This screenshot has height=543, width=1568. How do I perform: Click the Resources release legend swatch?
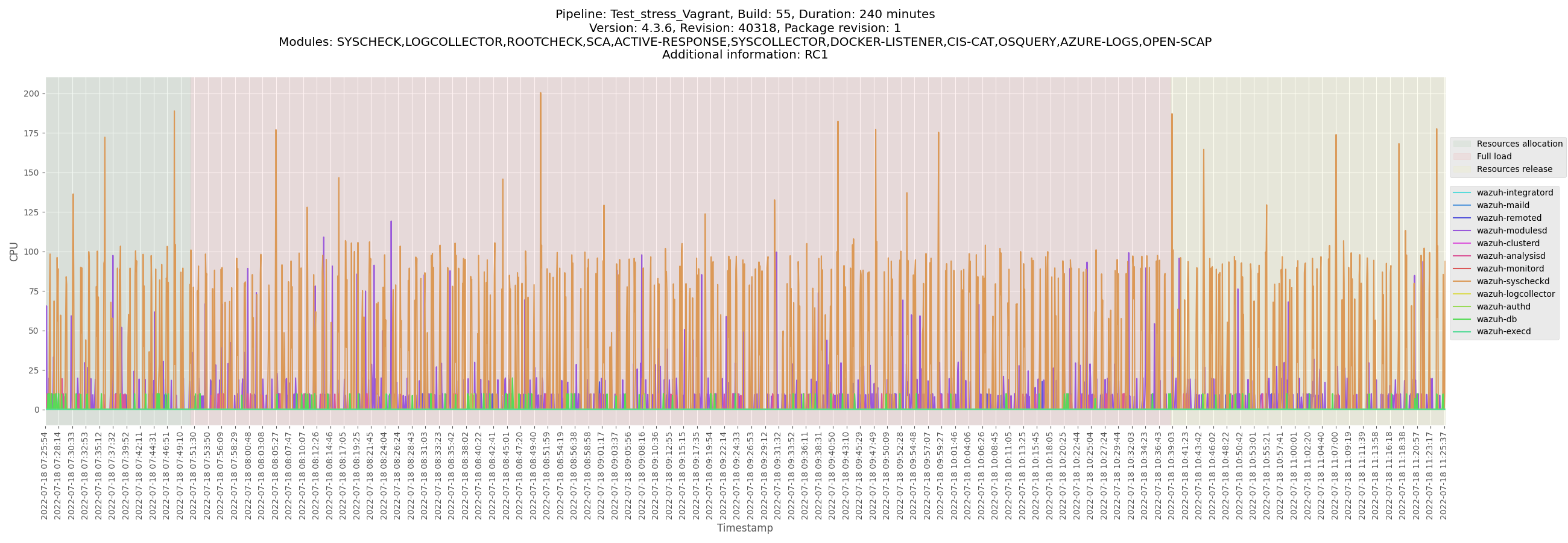(x=1461, y=170)
